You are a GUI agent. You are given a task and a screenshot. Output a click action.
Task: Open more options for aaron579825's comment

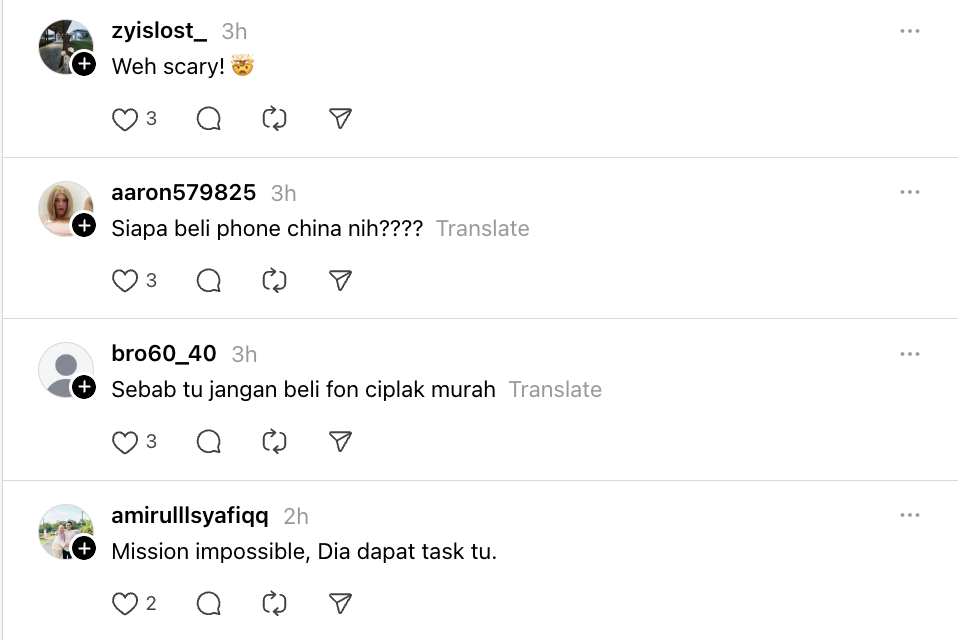coord(909,192)
